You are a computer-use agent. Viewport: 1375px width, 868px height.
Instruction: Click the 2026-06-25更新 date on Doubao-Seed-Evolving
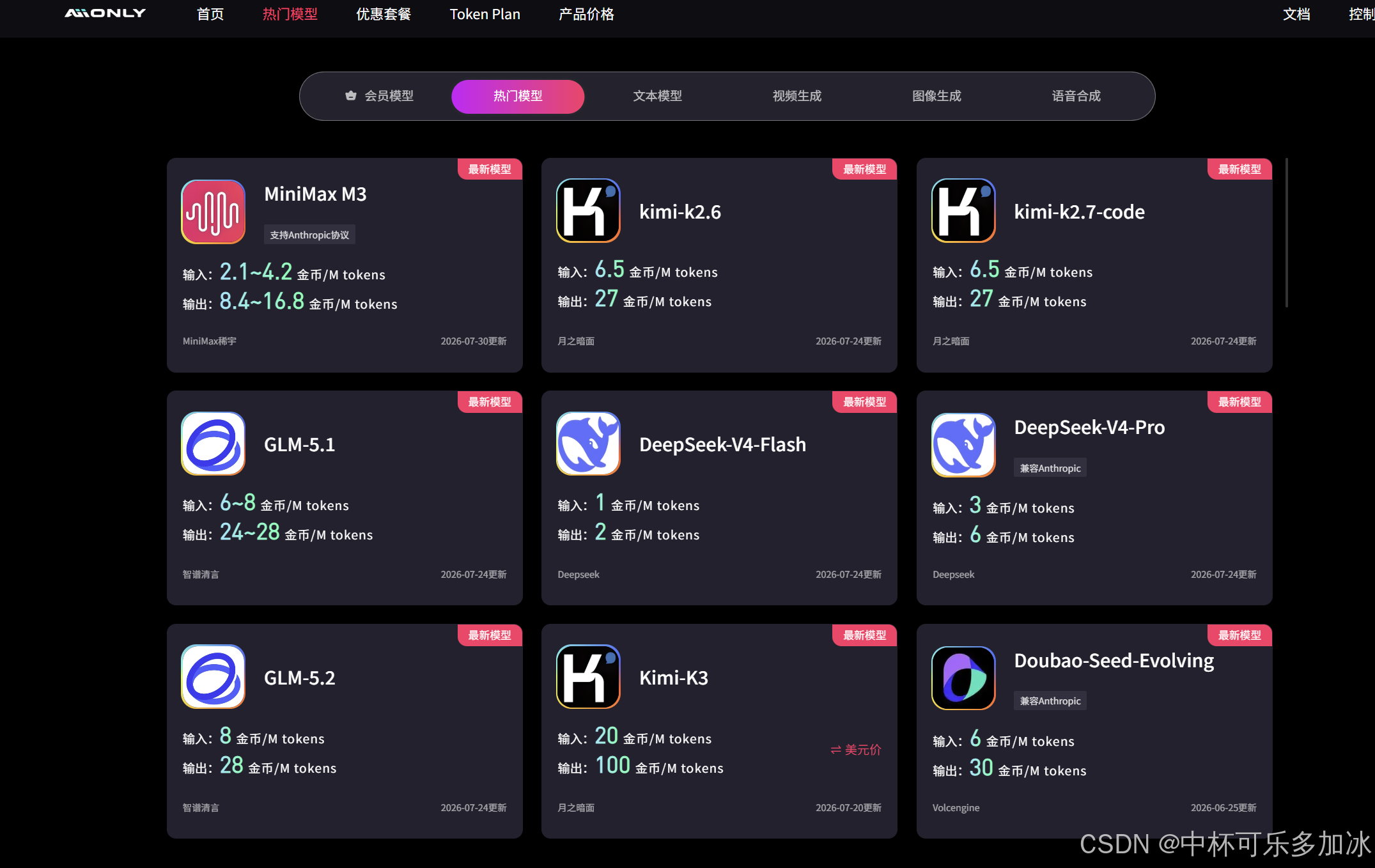[x=1224, y=807]
